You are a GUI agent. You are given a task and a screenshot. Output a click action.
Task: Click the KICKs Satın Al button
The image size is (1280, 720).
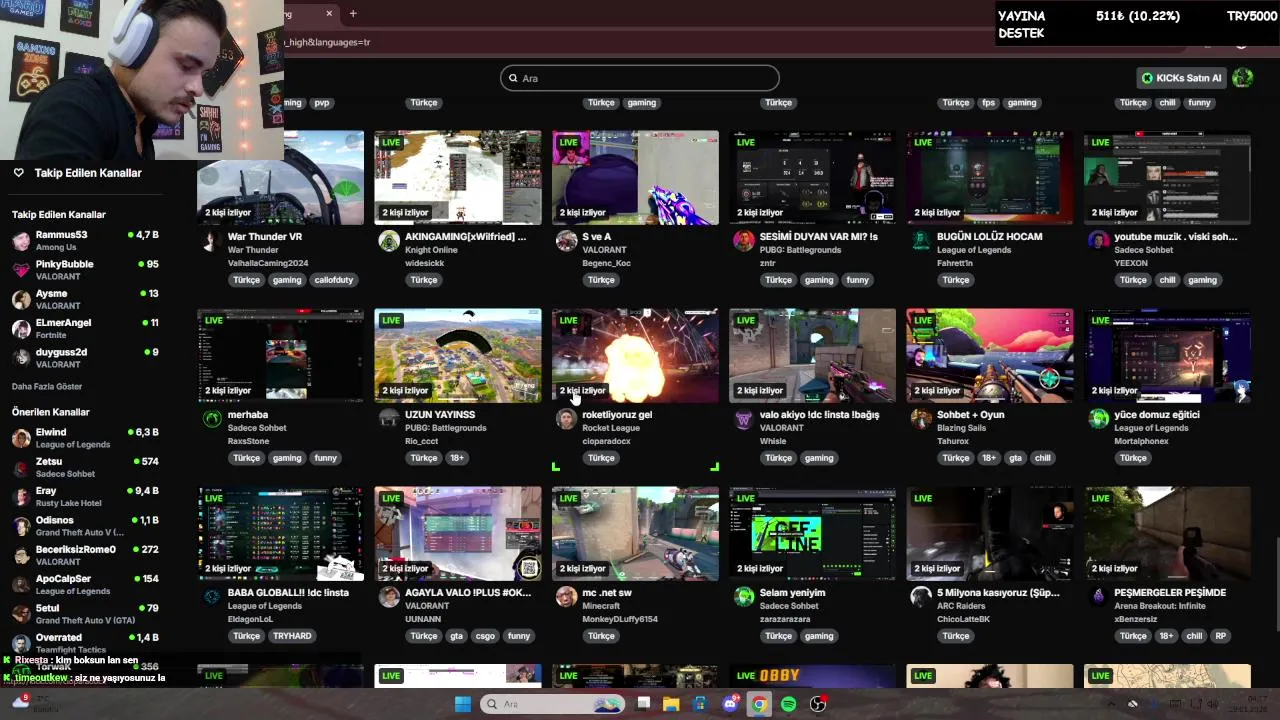pyautogui.click(x=1182, y=78)
